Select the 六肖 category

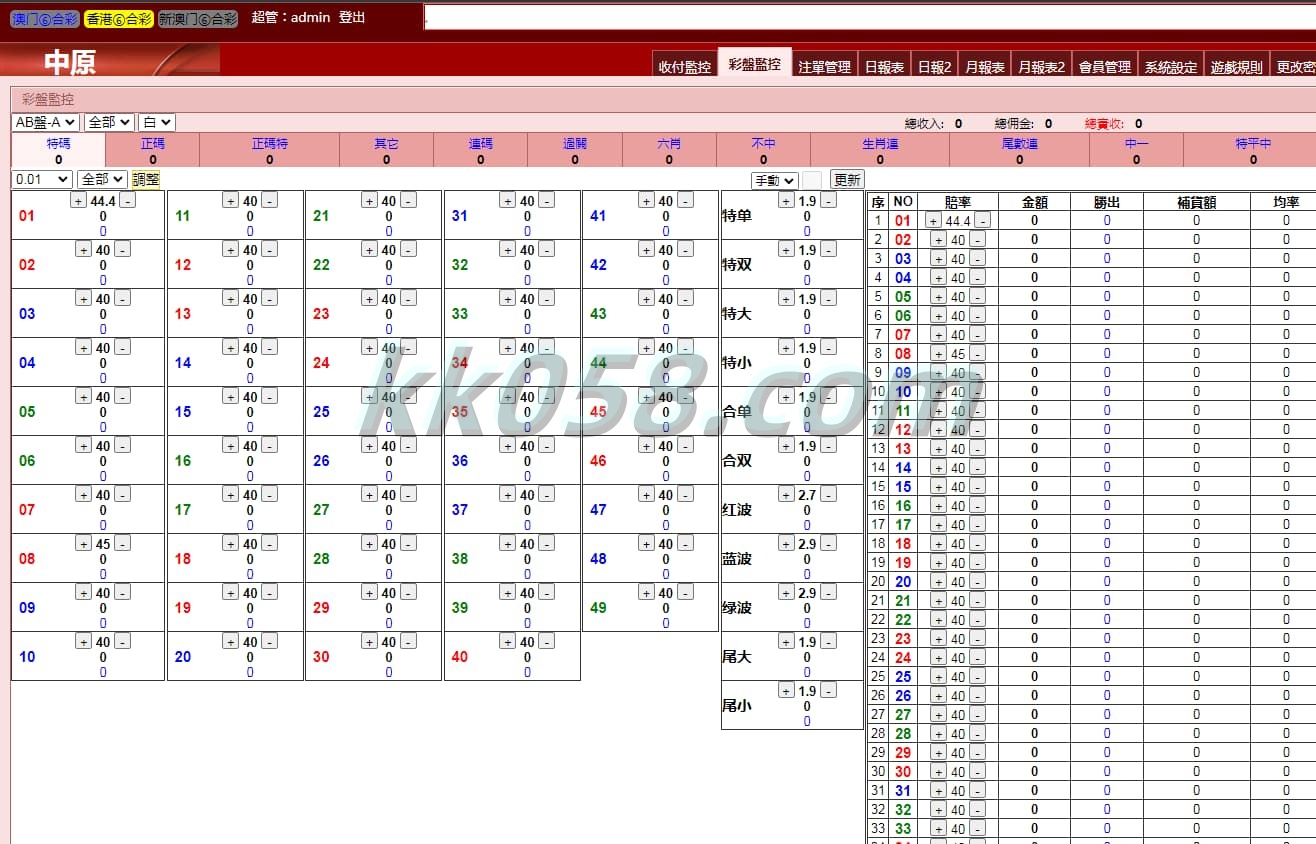[x=669, y=144]
